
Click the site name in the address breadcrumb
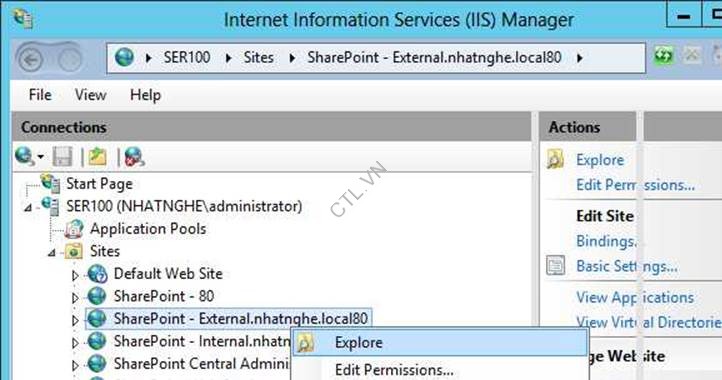pos(434,58)
